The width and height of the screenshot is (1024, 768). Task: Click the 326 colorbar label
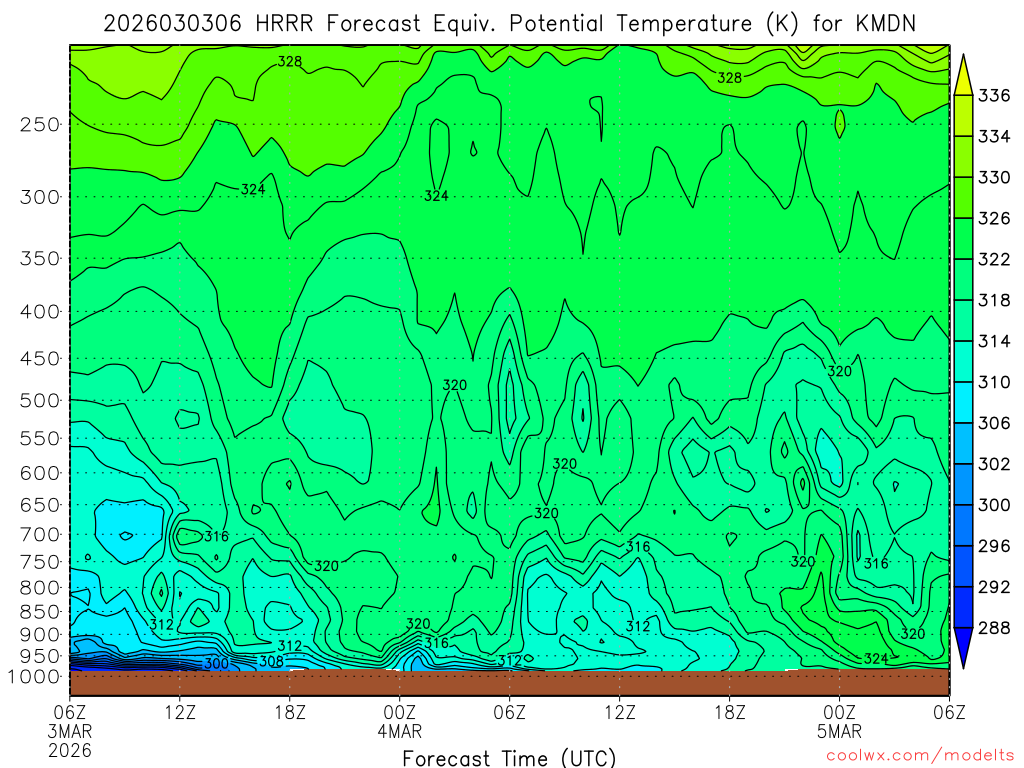(994, 218)
